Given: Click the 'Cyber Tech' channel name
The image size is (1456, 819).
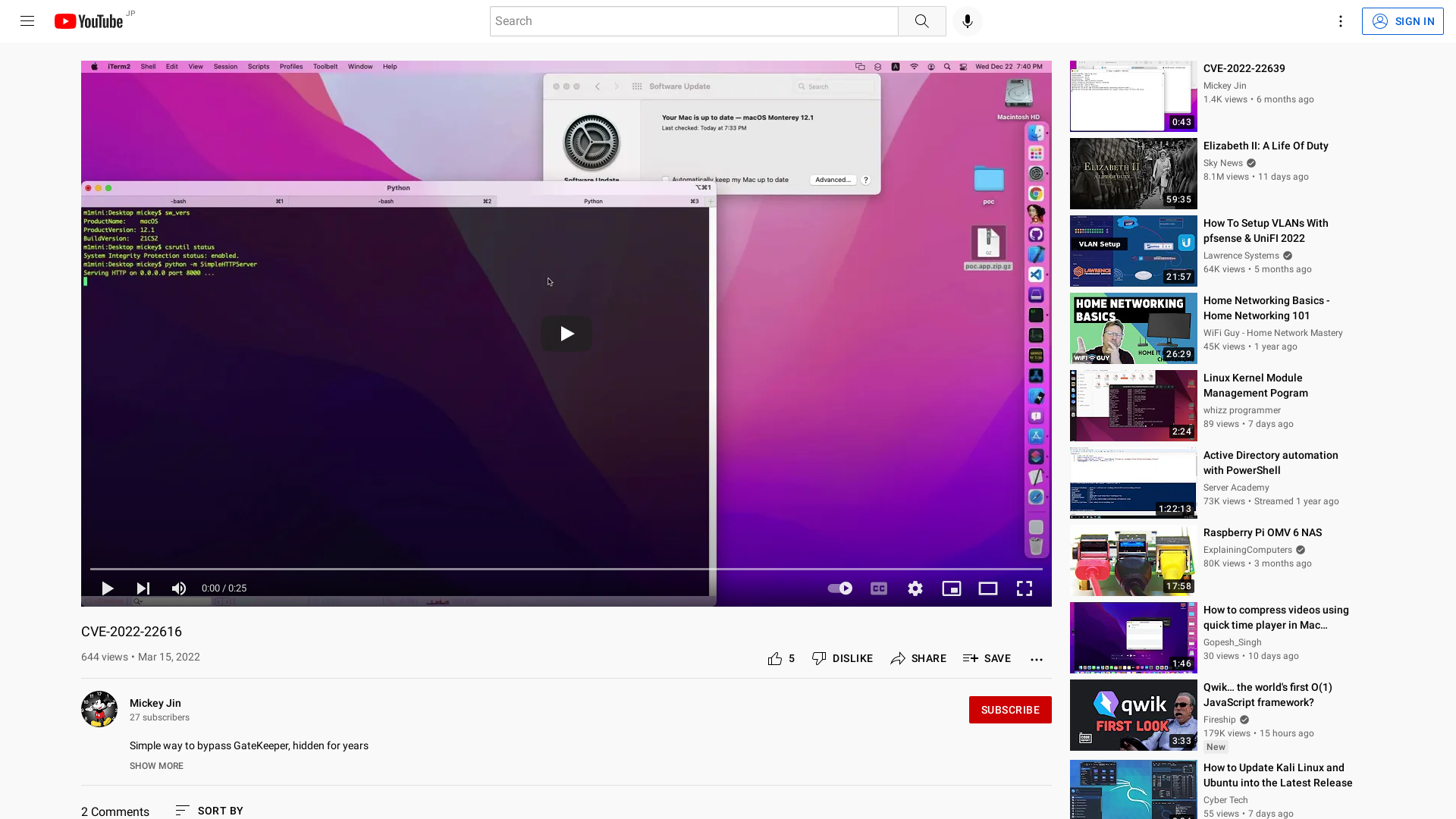Looking at the screenshot, I should point(1225,800).
